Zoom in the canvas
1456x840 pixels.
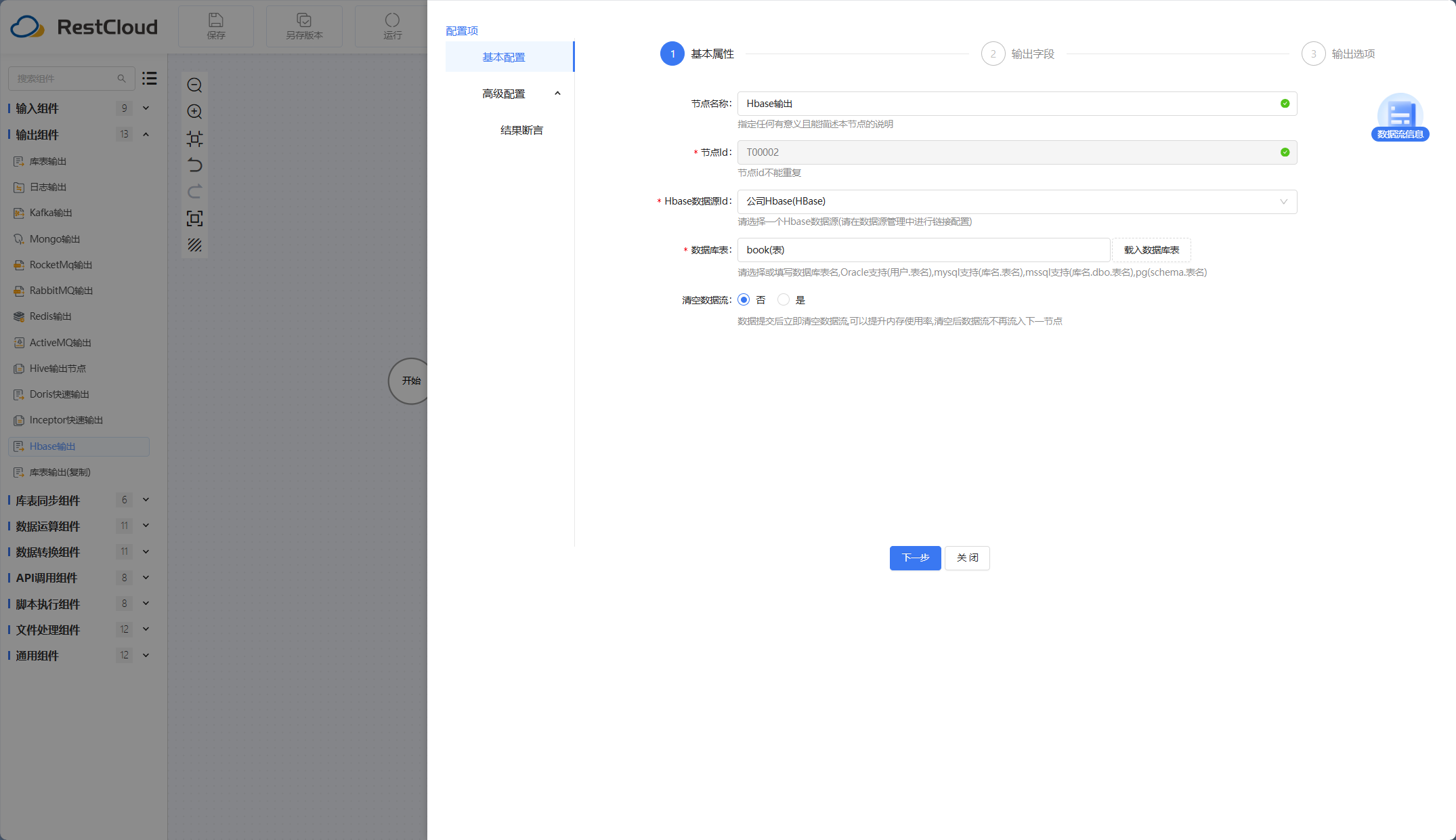(x=195, y=112)
